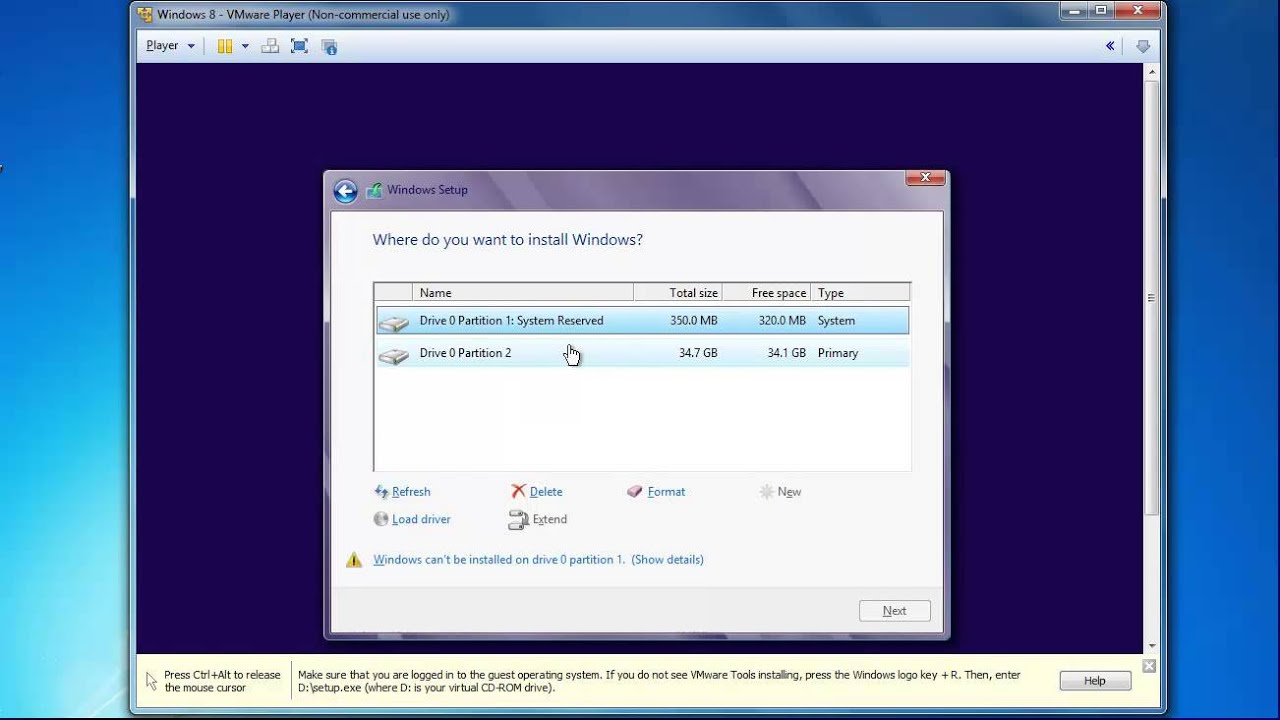This screenshot has width=1280, height=720.
Task: Click the New partition link
Action: click(789, 492)
